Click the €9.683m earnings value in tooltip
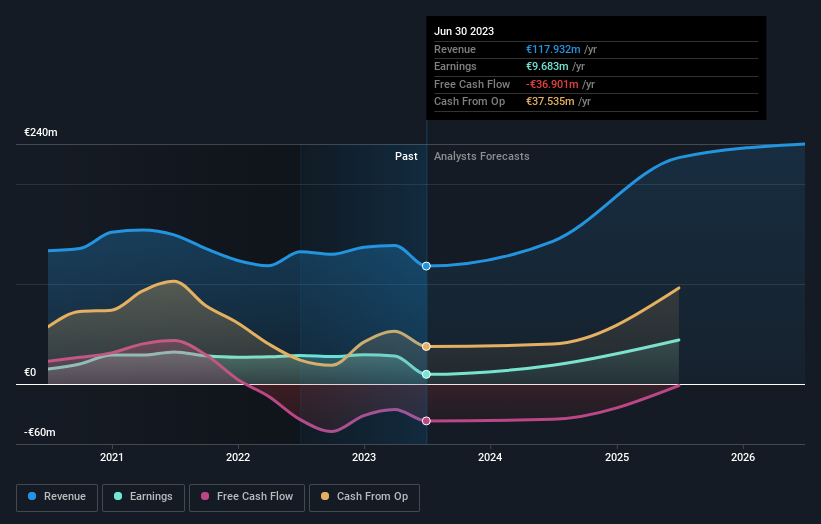The image size is (821, 524). point(547,66)
